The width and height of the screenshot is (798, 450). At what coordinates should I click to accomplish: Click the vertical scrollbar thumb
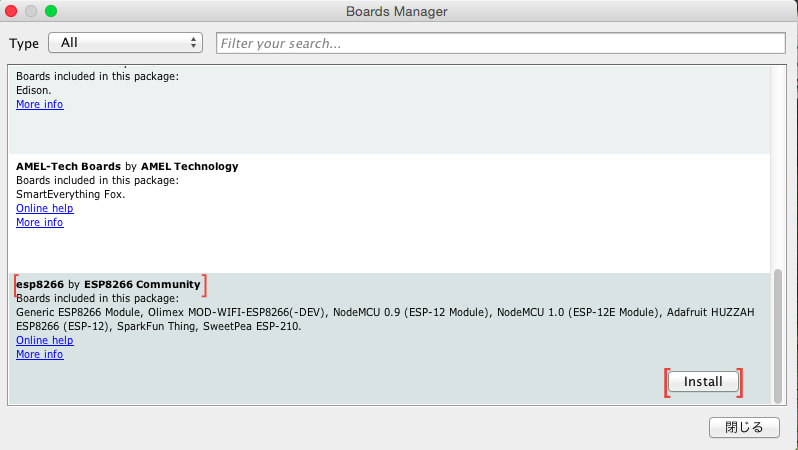click(x=779, y=333)
